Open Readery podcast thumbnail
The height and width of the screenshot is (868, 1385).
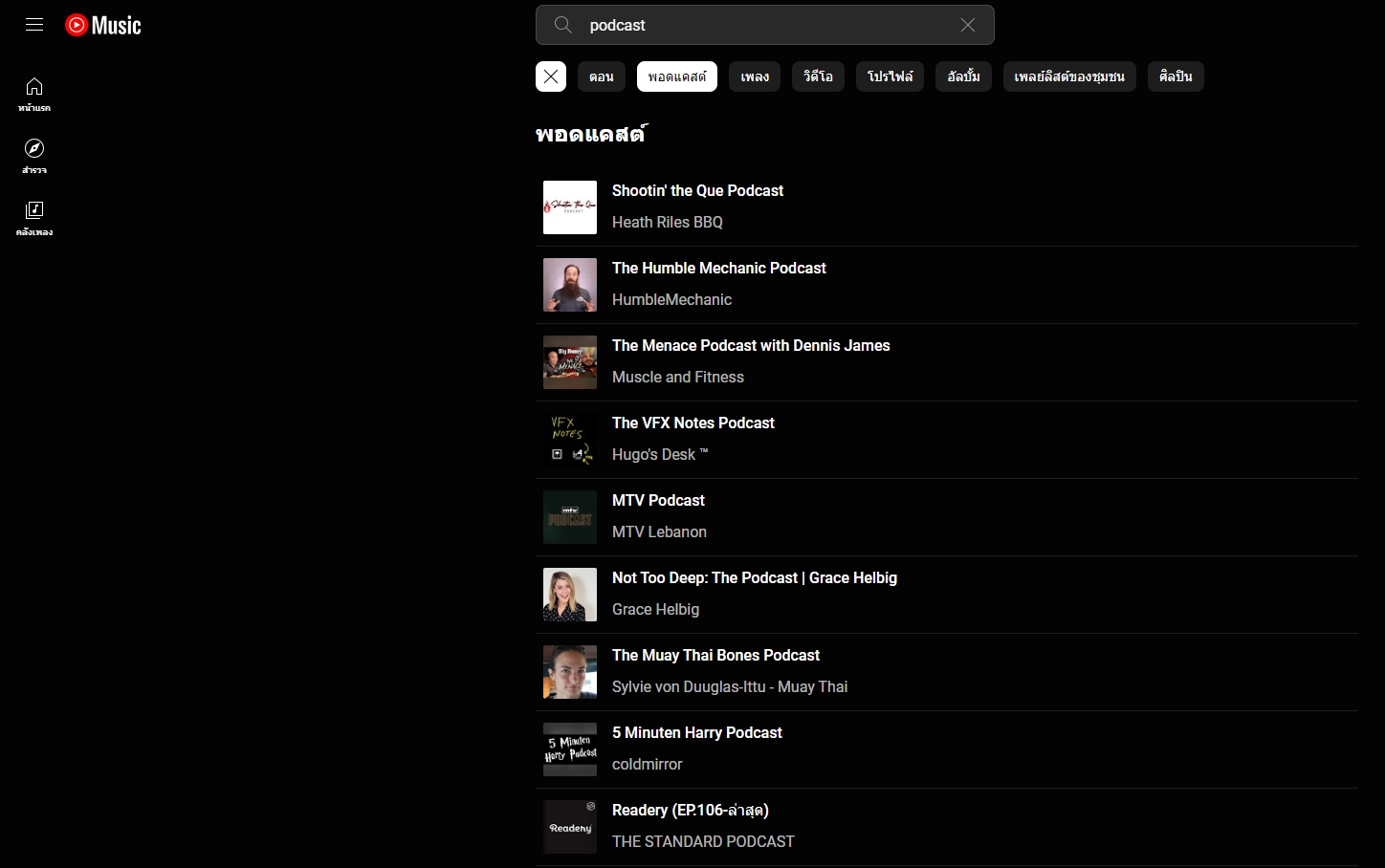(570, 827)
